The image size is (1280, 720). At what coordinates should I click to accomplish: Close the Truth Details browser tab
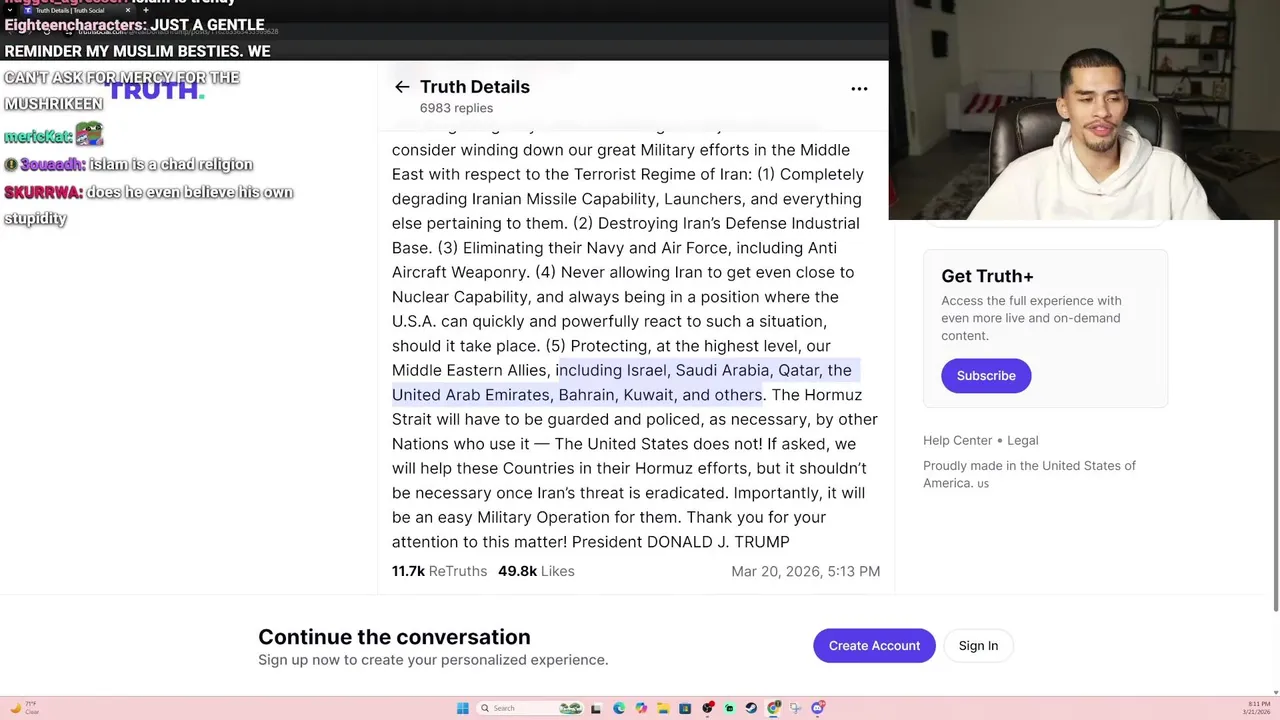coord(128,10)
